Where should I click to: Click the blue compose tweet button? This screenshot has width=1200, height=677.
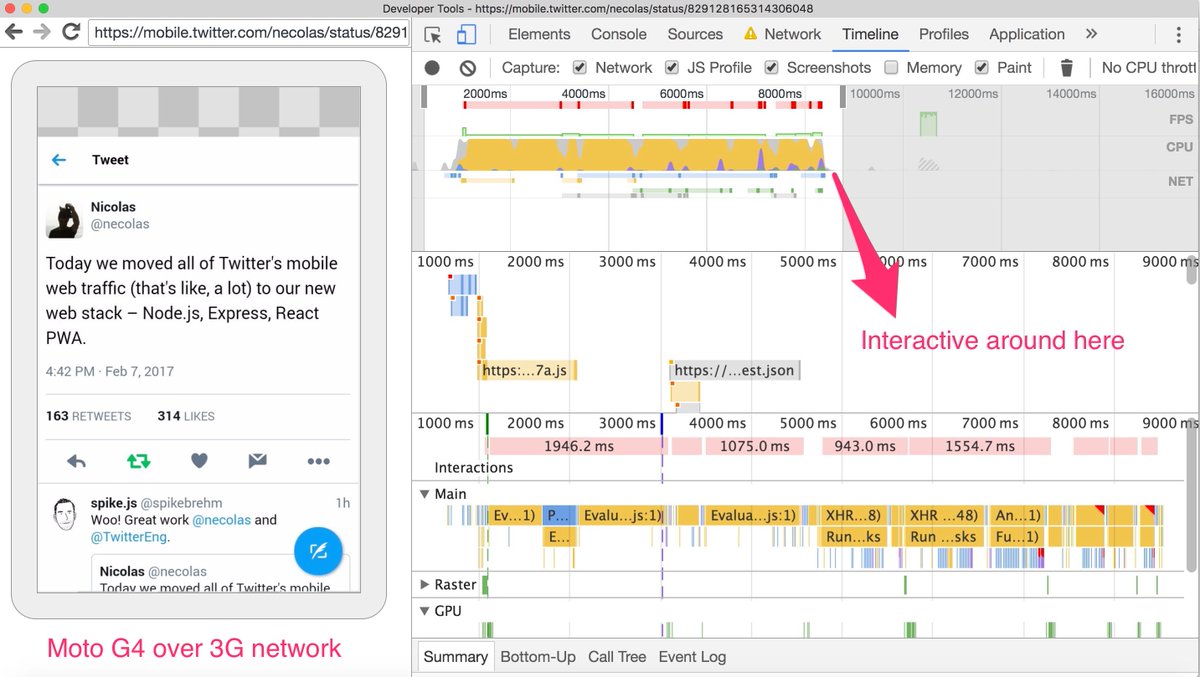pyautogui.click(x=318, y=550)
